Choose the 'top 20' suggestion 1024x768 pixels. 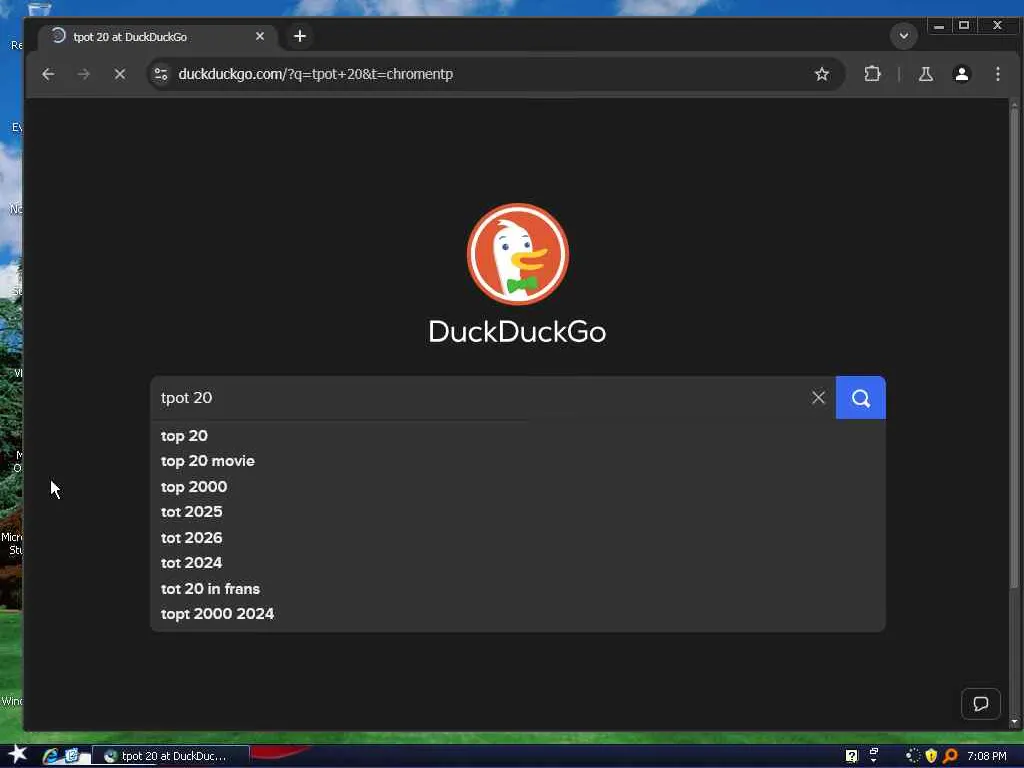click(518, 436)
